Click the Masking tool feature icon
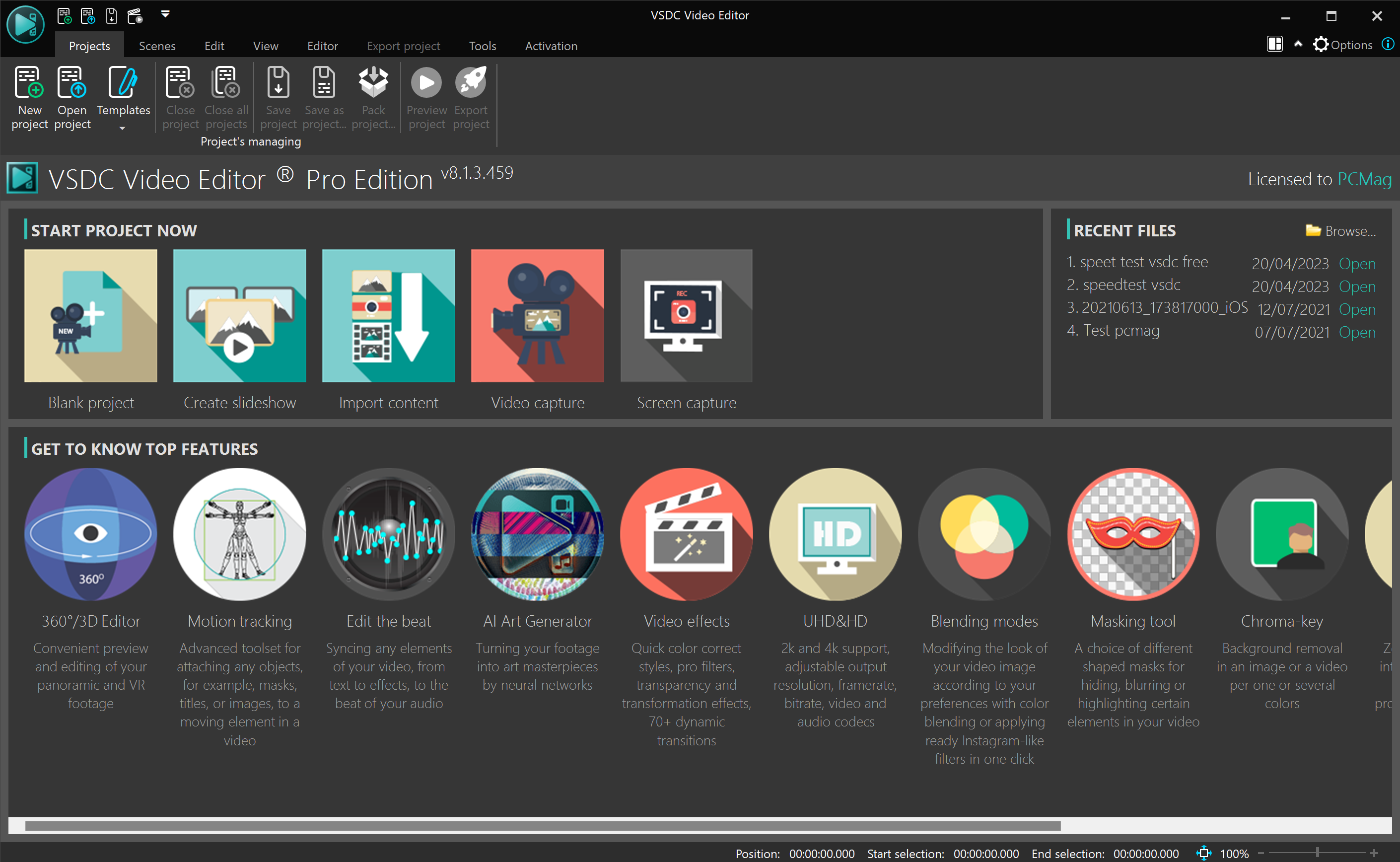This screenshot has height=862, width=1400. click(1133, 534)
